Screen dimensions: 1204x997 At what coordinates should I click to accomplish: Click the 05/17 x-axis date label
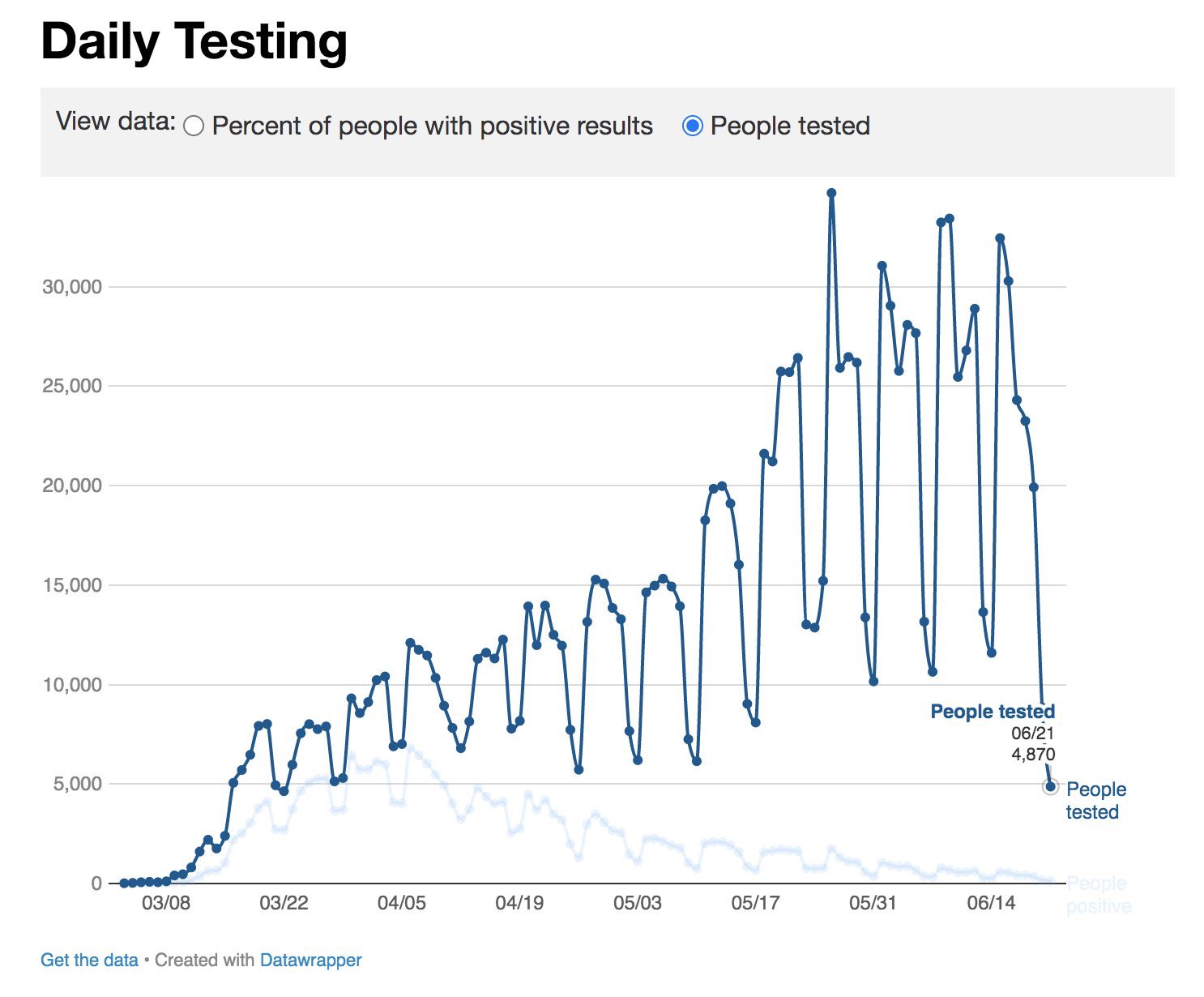point(755,903)
